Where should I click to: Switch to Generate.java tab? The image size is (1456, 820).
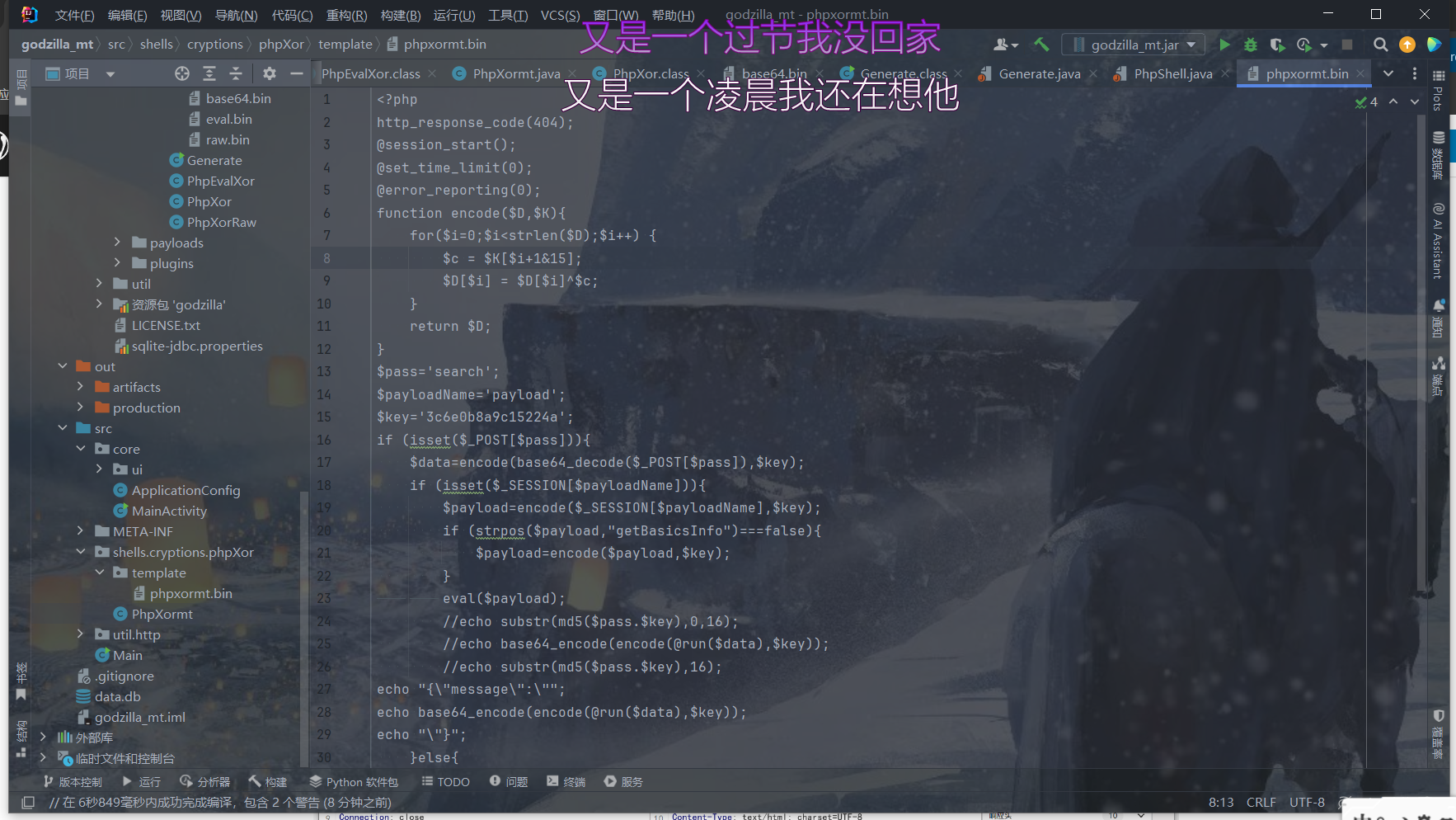tap(1039, 73)
